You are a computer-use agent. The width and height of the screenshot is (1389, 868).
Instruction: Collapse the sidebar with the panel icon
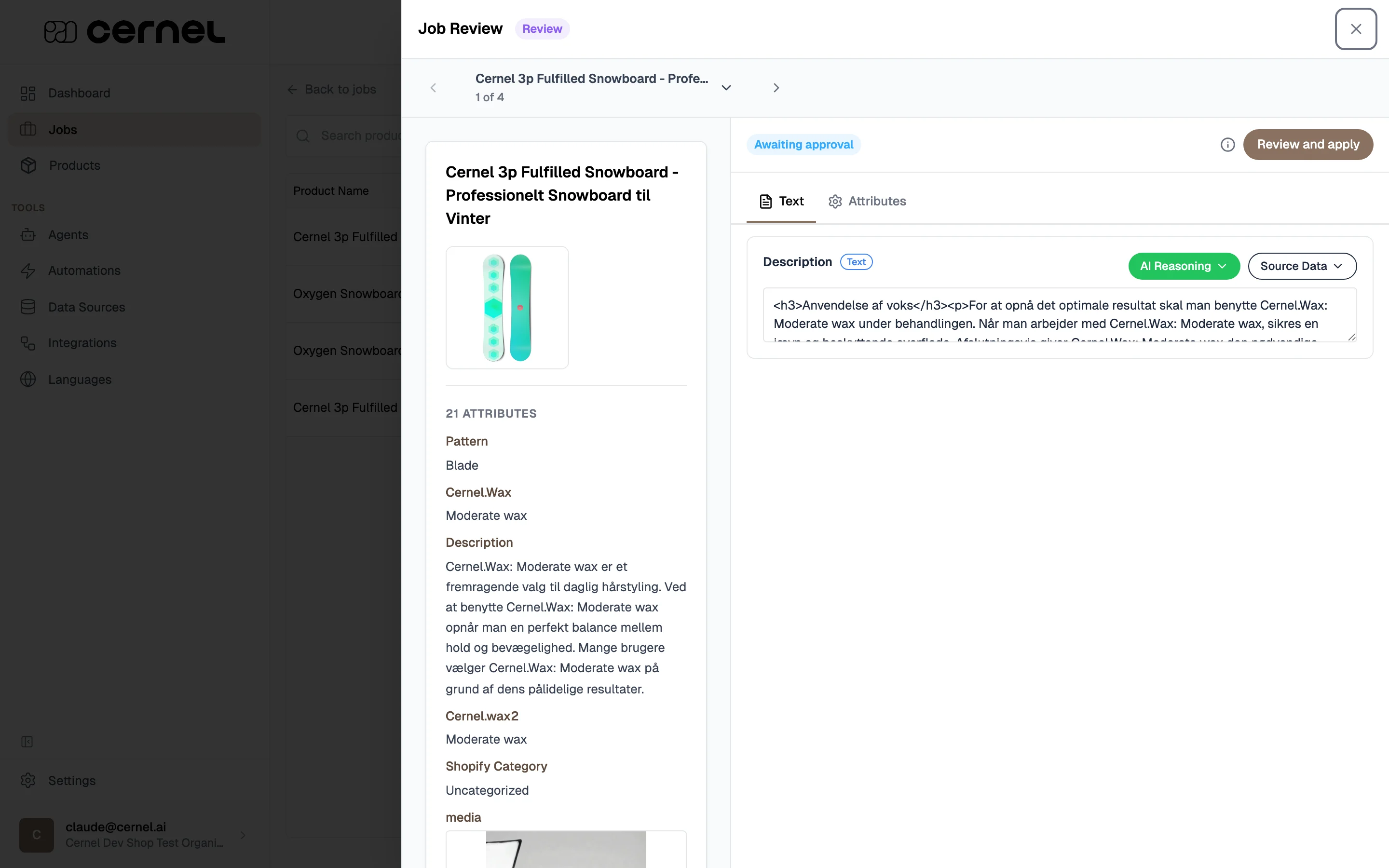[27, 742]
